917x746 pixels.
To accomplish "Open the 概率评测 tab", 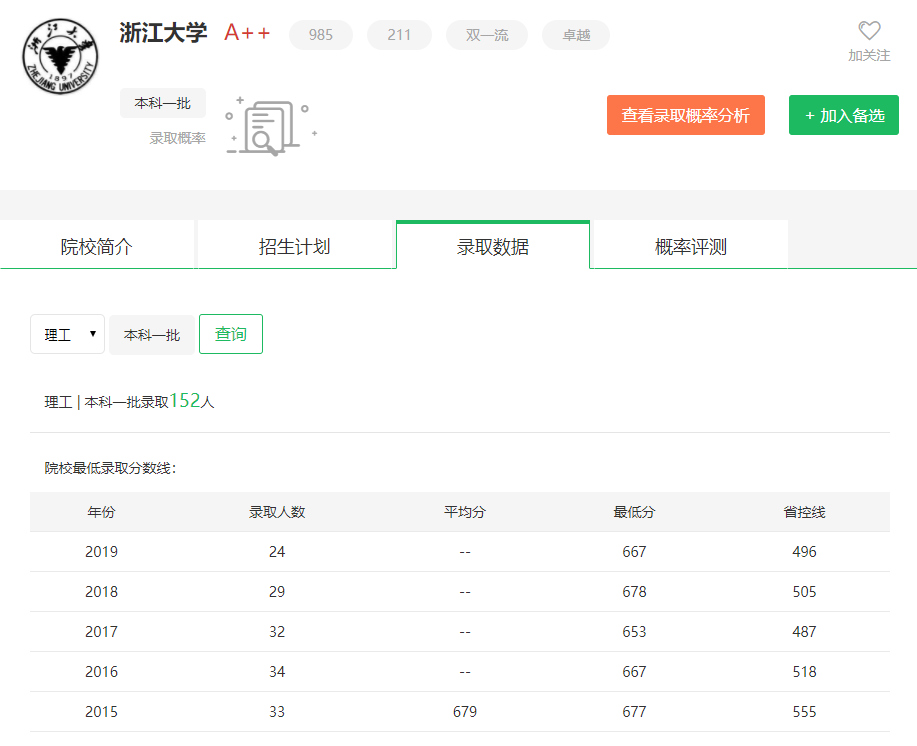I will pyautogui.click(x=691, y=246).
